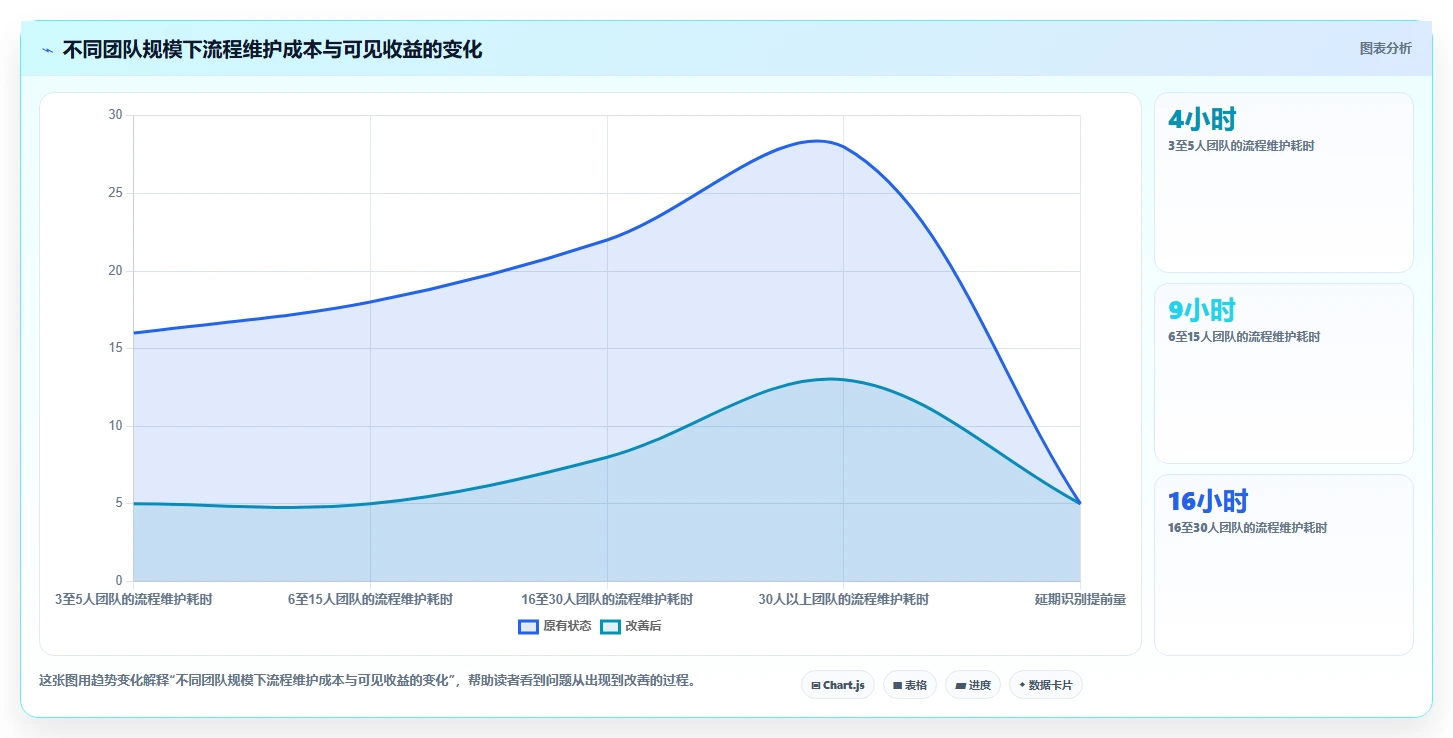Toggle the 原有状态 legend series
This screenshot has width=1453, height=738.
[x=555, y=626]
